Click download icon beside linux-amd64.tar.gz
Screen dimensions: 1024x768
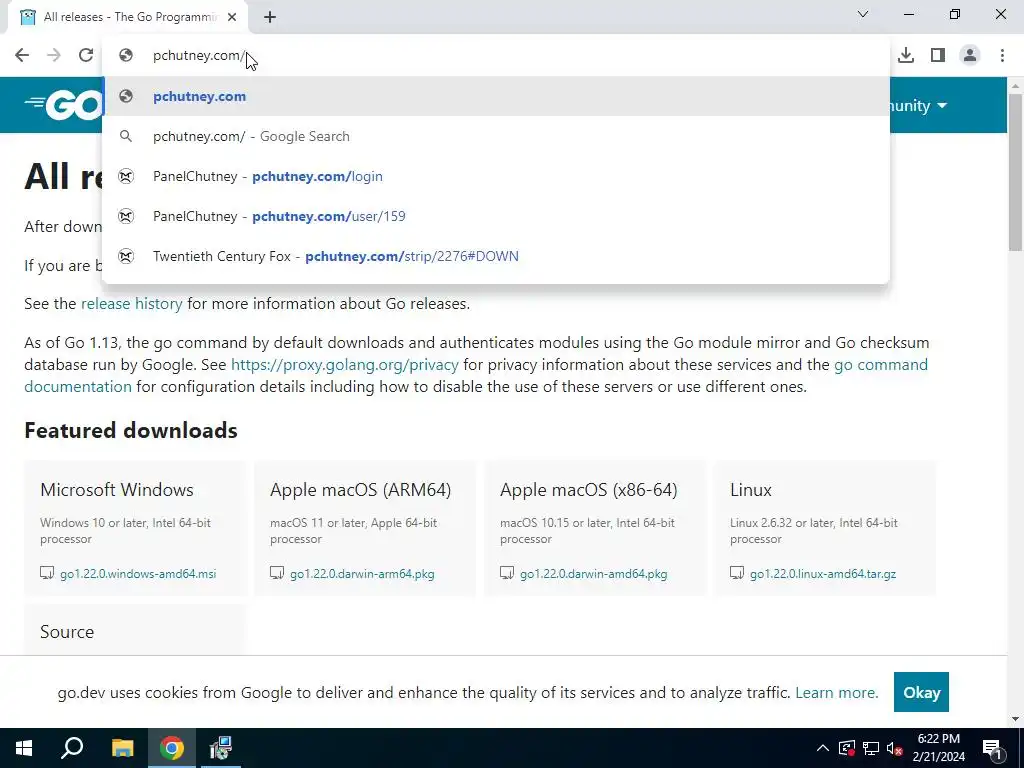pos(737,573)
